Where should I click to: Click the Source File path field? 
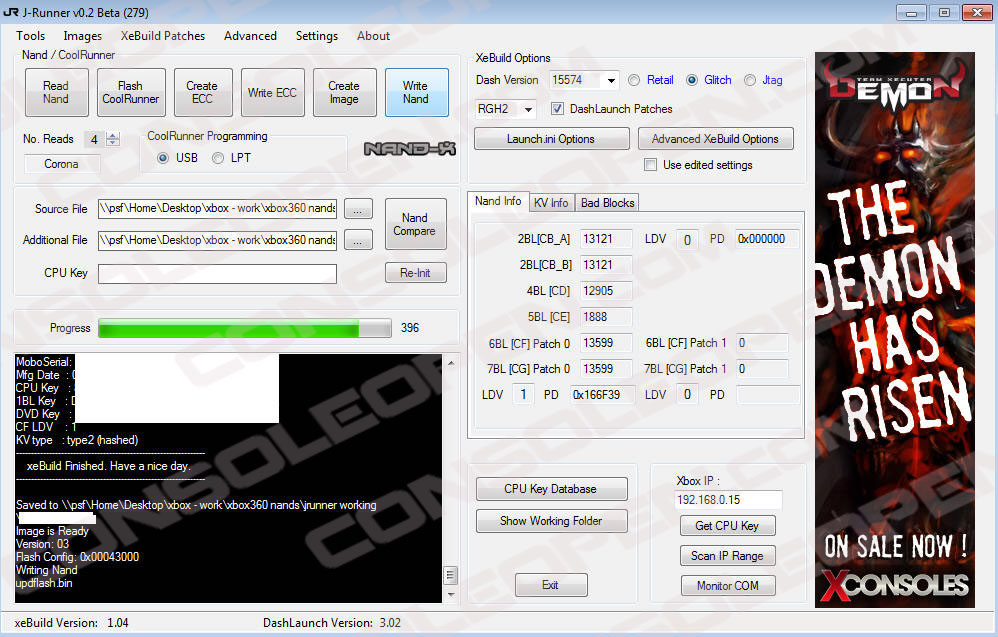pos(218,209)
